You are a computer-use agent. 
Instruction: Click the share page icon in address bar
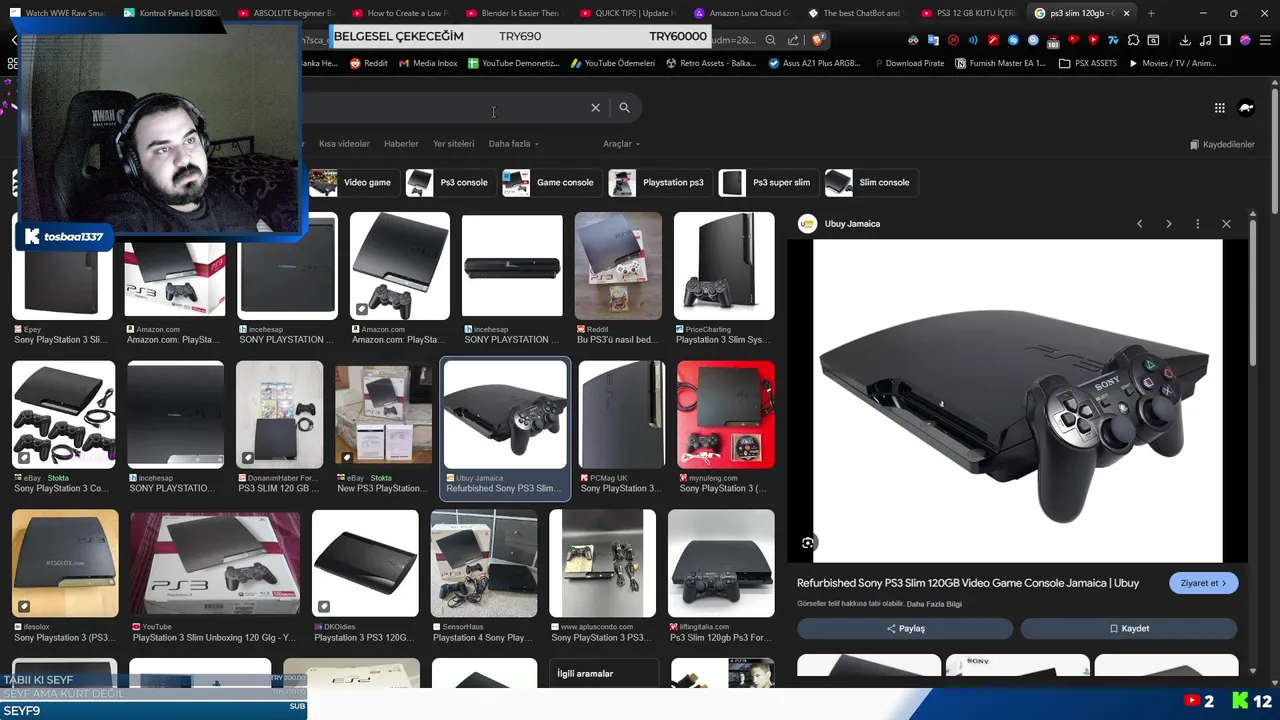793,40
